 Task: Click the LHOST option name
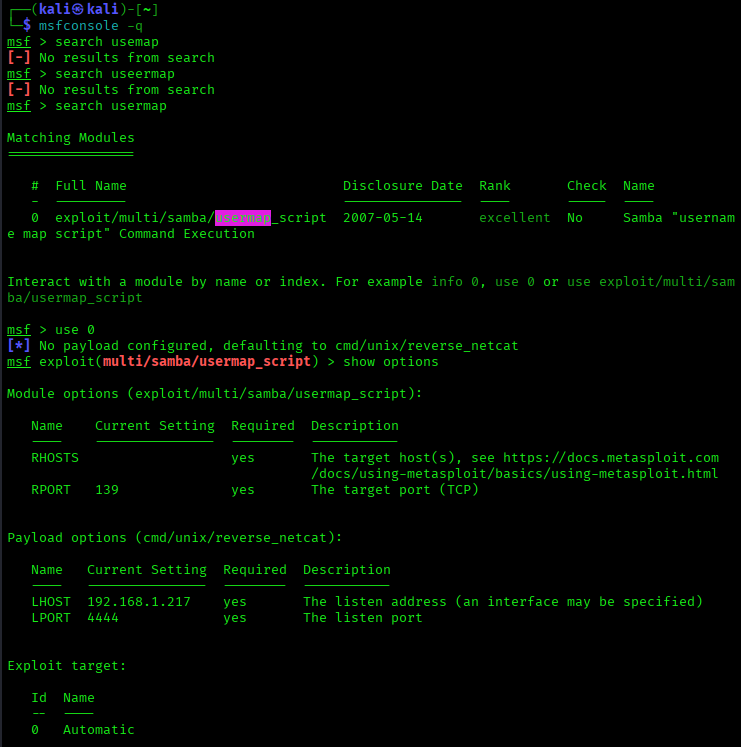pyautogui.click(x=51, y=602)
